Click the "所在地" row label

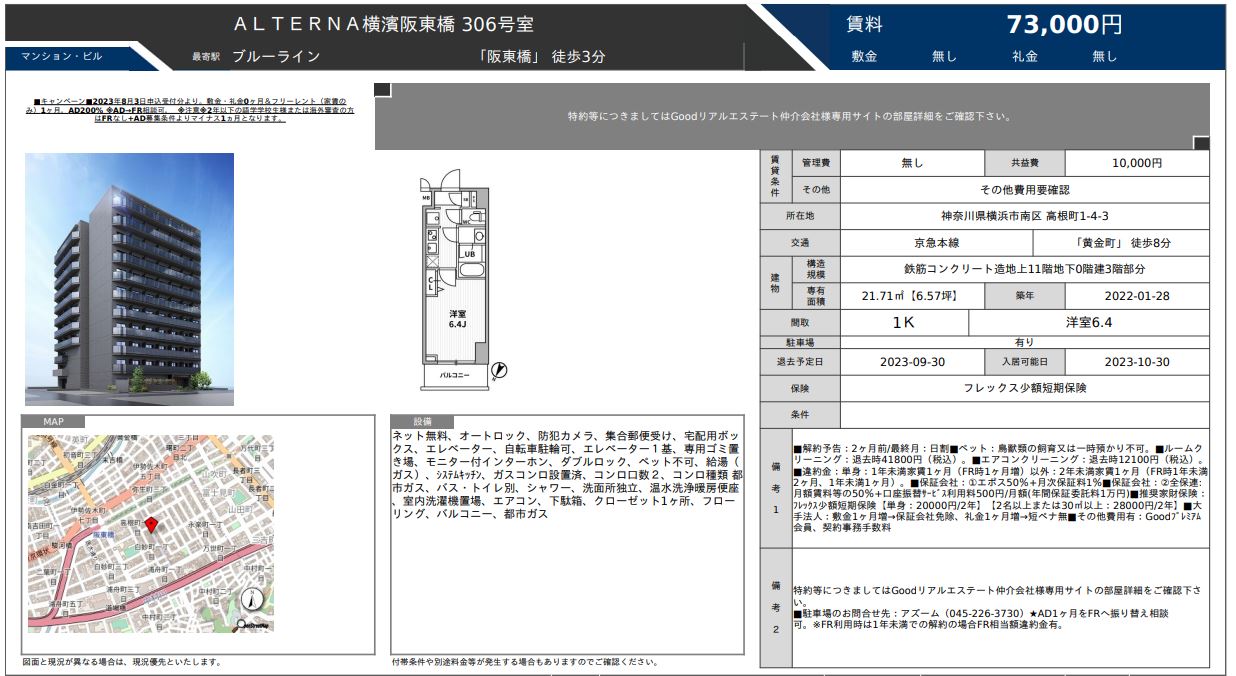(x=800, y=216)
